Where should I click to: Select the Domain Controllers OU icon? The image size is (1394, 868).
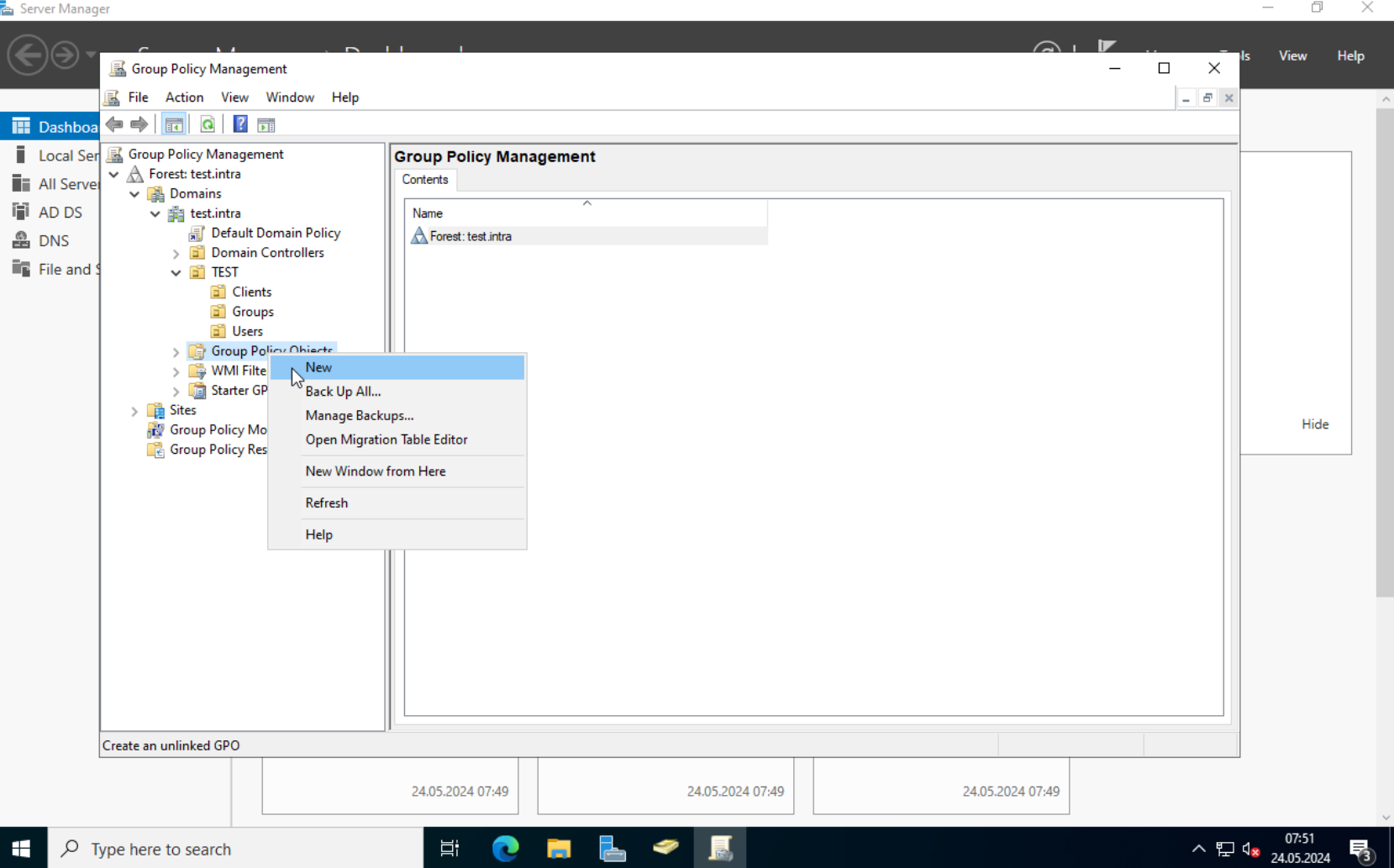coord(197,252)
